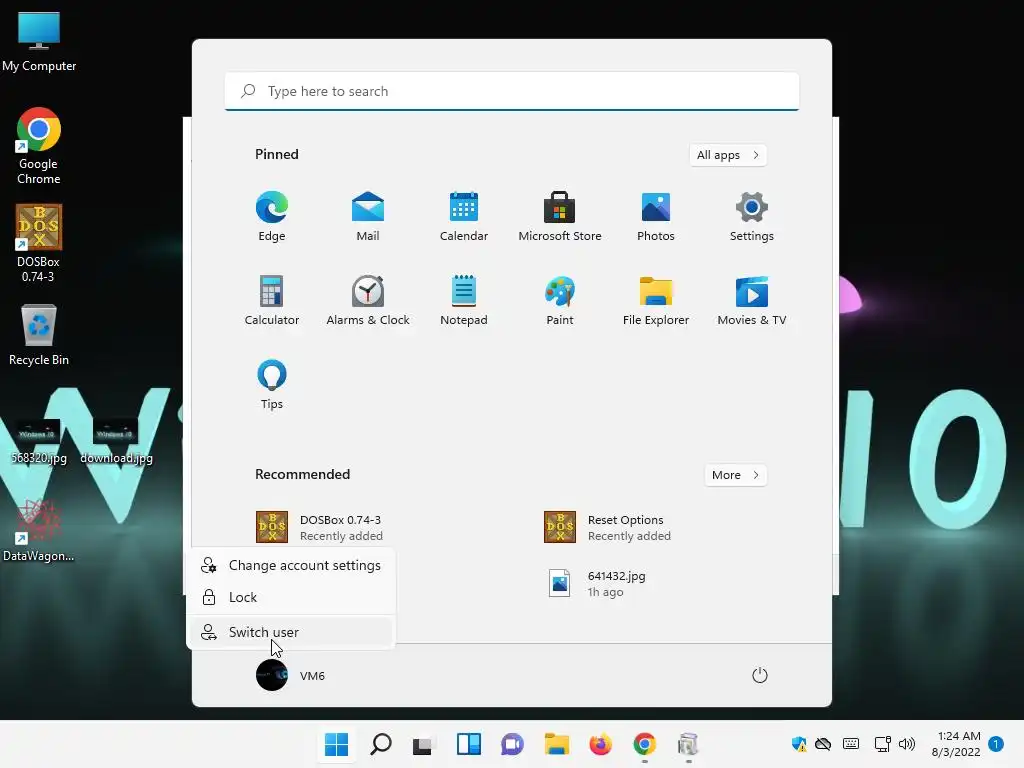Open the Mail pinned app

[368, 216]
